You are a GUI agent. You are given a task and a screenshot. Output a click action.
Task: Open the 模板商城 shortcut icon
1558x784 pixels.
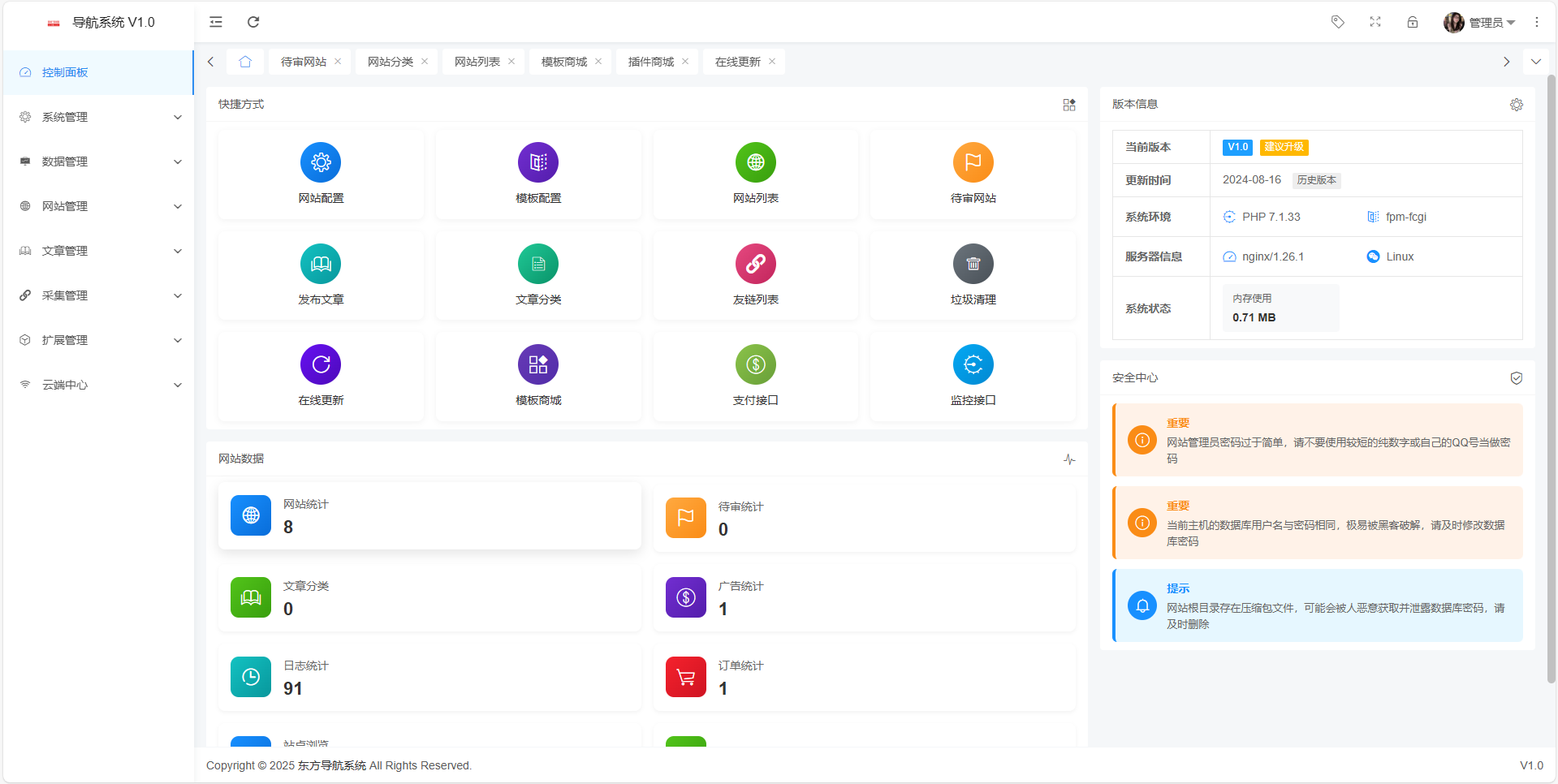point(538,364)
